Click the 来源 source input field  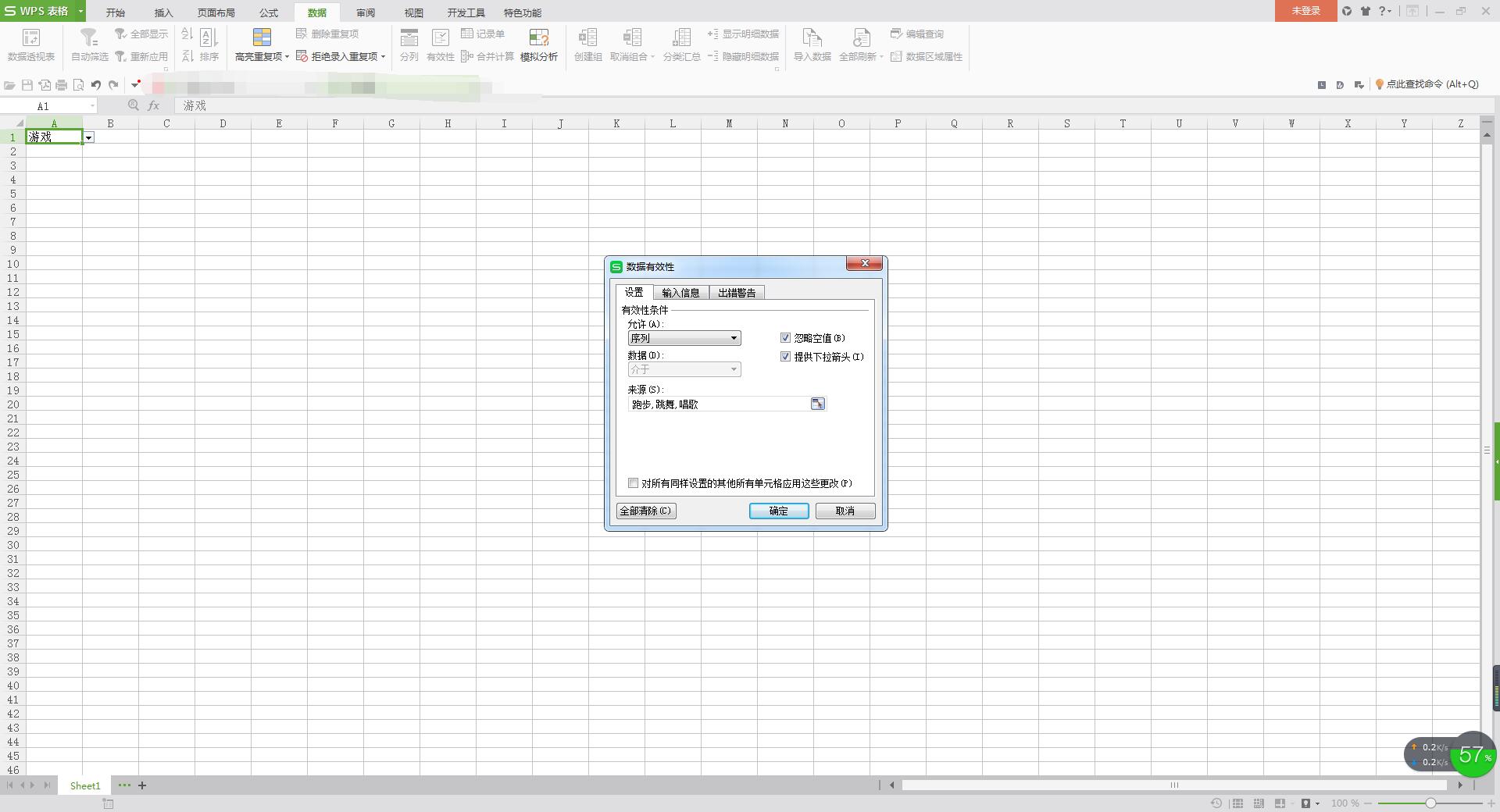pyautogui.click(x=717, y=404)
